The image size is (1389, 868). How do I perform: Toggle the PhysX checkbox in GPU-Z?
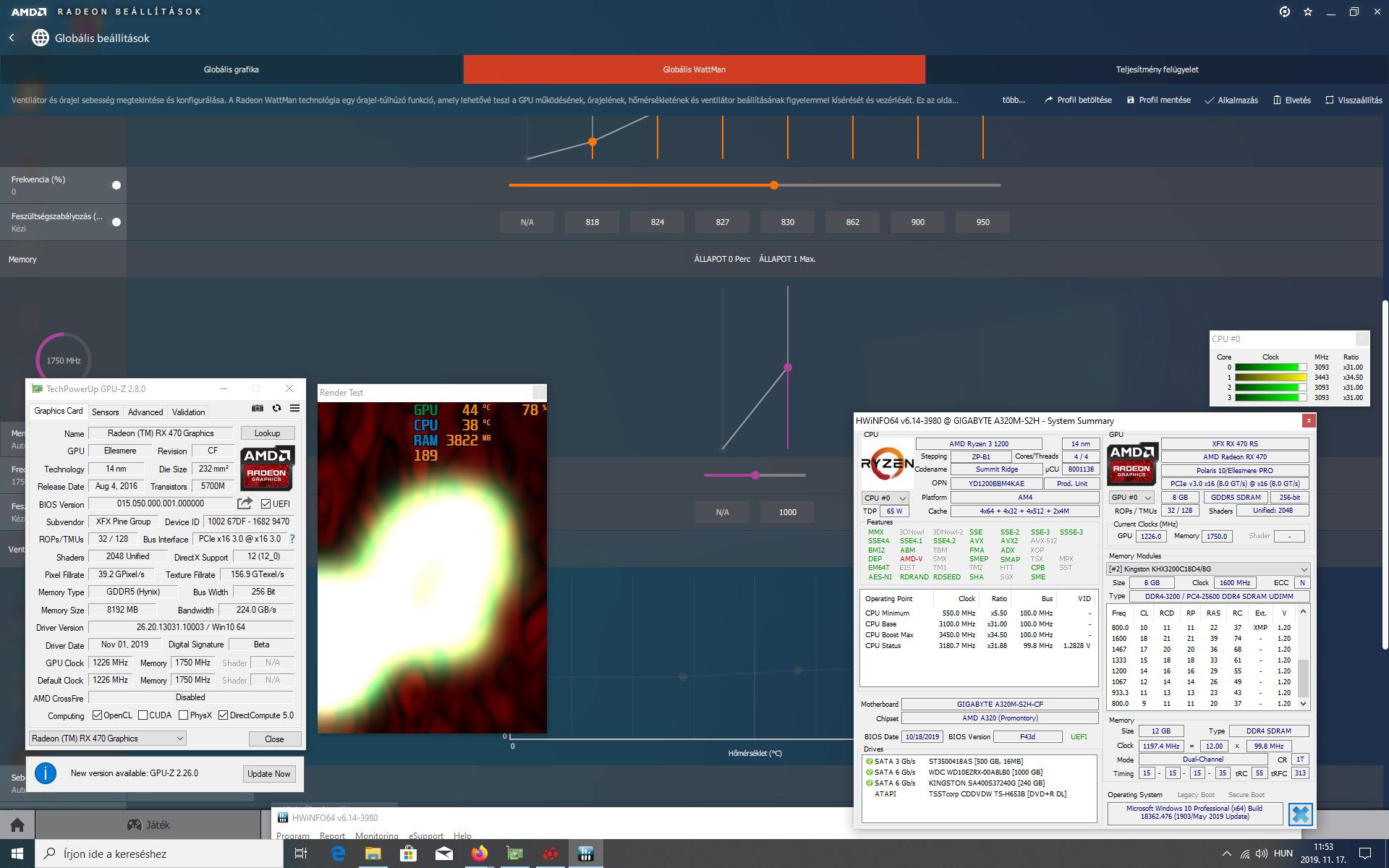coord(184,715)
